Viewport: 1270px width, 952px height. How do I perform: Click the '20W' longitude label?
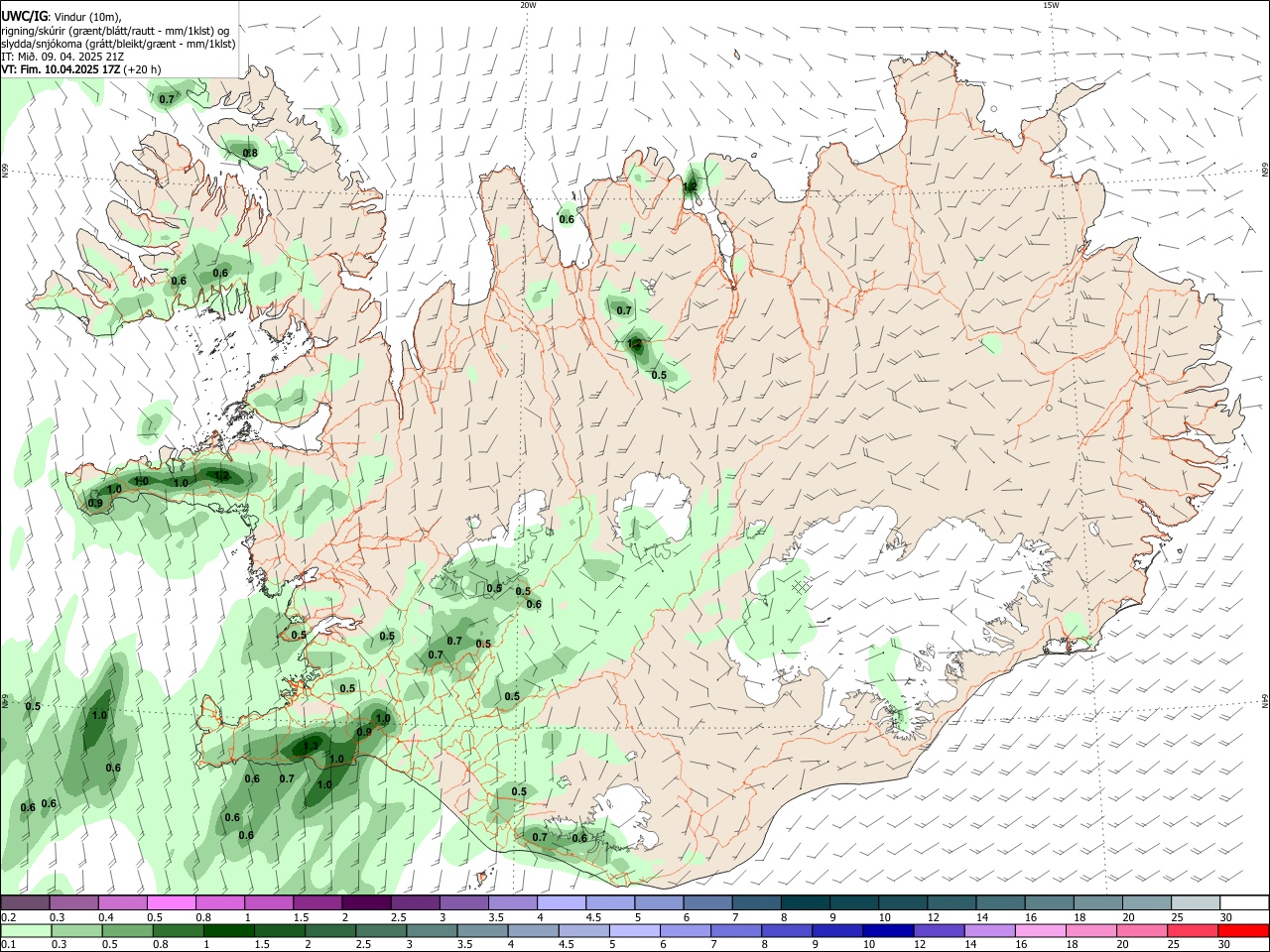point(528,5)
